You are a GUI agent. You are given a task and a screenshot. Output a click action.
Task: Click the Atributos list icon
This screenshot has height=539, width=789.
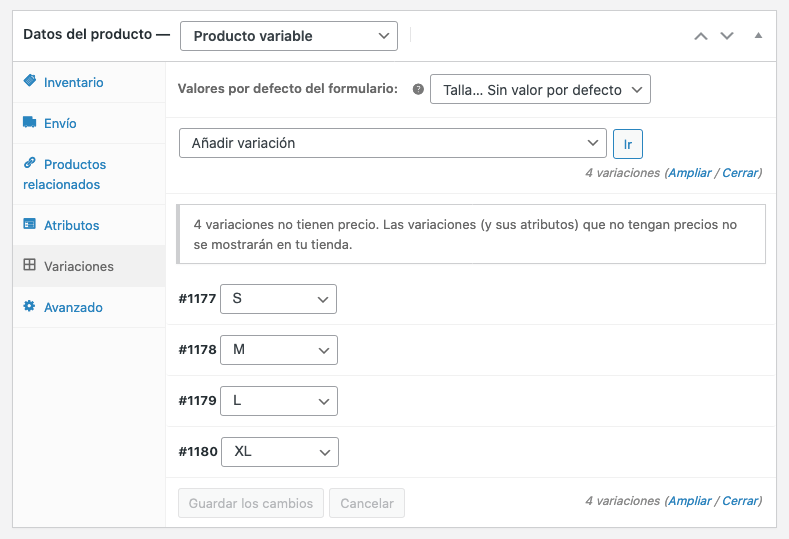[x=30, y=224]
